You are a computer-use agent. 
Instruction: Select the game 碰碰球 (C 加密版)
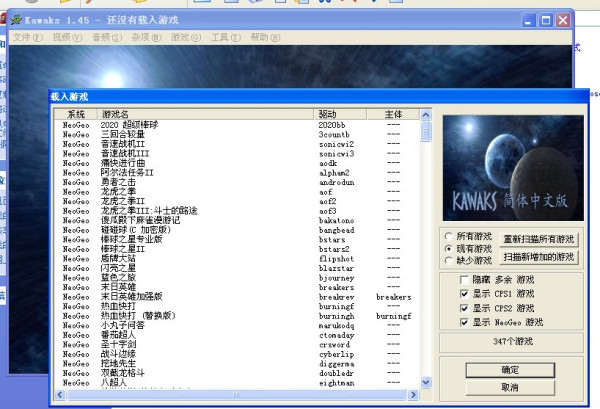135,230
